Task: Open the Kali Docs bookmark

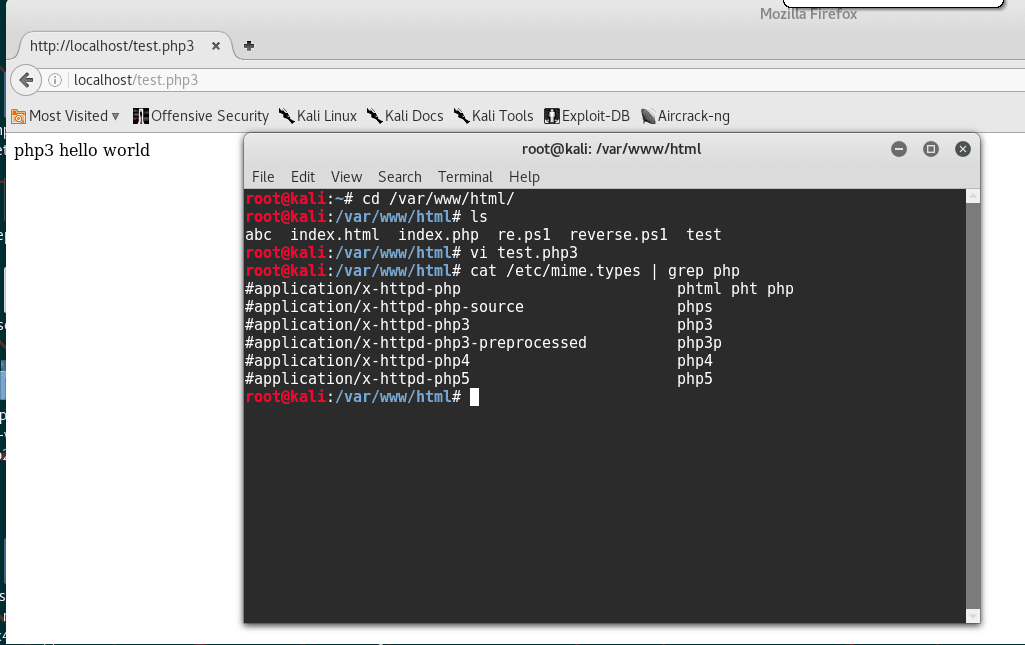Action: click(x=405, y=116)
